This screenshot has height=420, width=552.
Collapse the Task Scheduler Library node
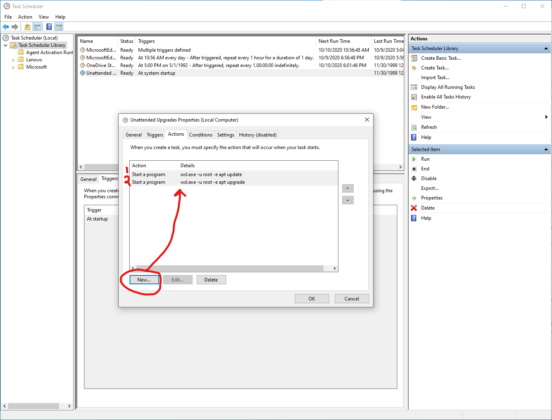click(6, 45)
